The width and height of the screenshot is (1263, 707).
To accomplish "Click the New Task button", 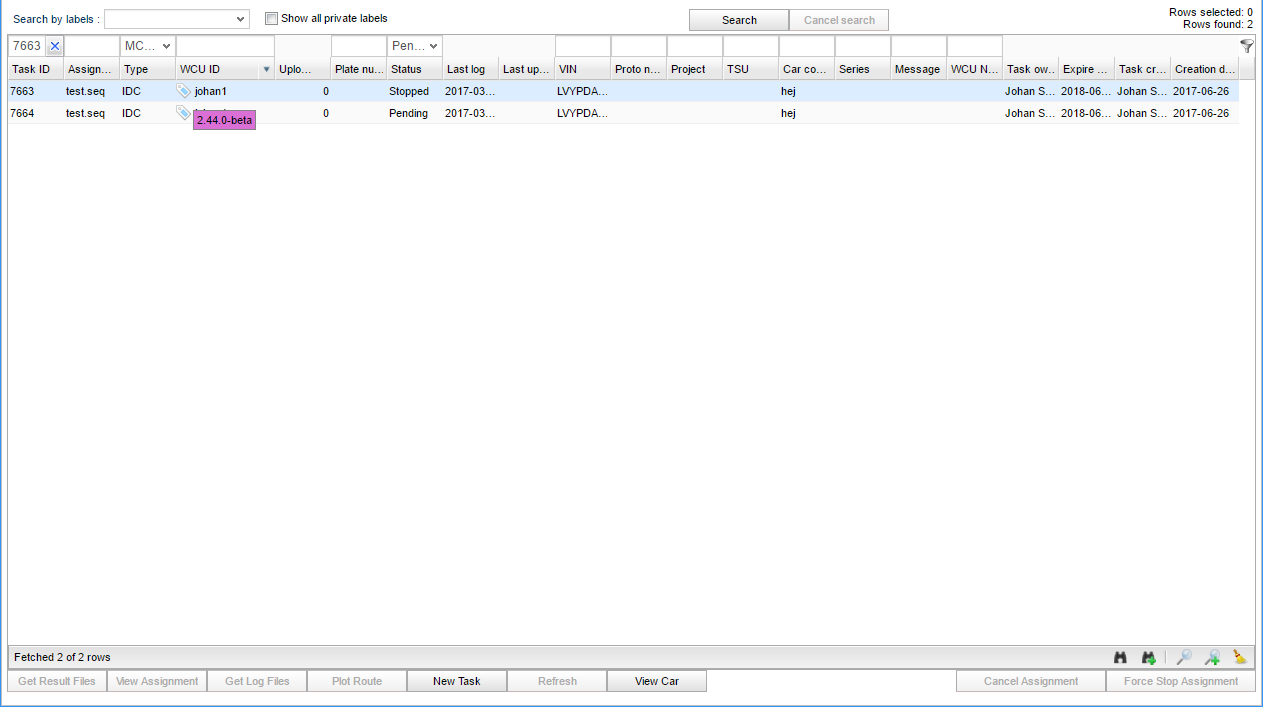I will (456, 681).
